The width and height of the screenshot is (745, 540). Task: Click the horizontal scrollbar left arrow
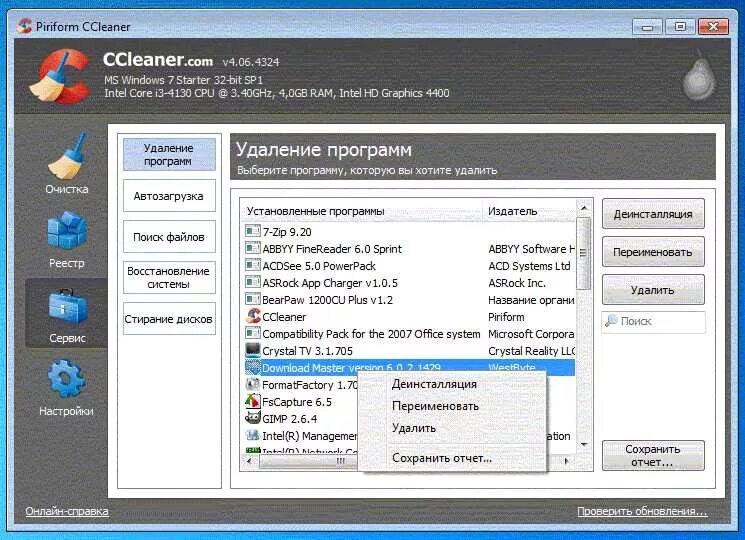pyautogui.click(x=250, y=461)
